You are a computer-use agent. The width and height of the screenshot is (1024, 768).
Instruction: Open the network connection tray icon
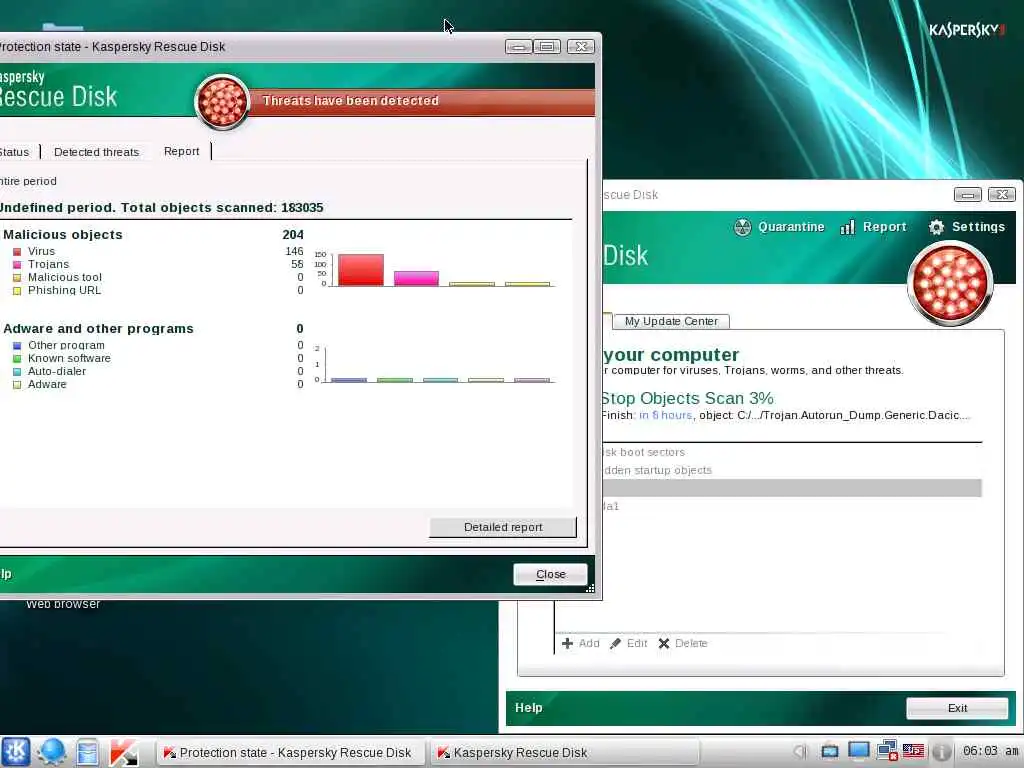pyautogui.click(x=887, y=752)
